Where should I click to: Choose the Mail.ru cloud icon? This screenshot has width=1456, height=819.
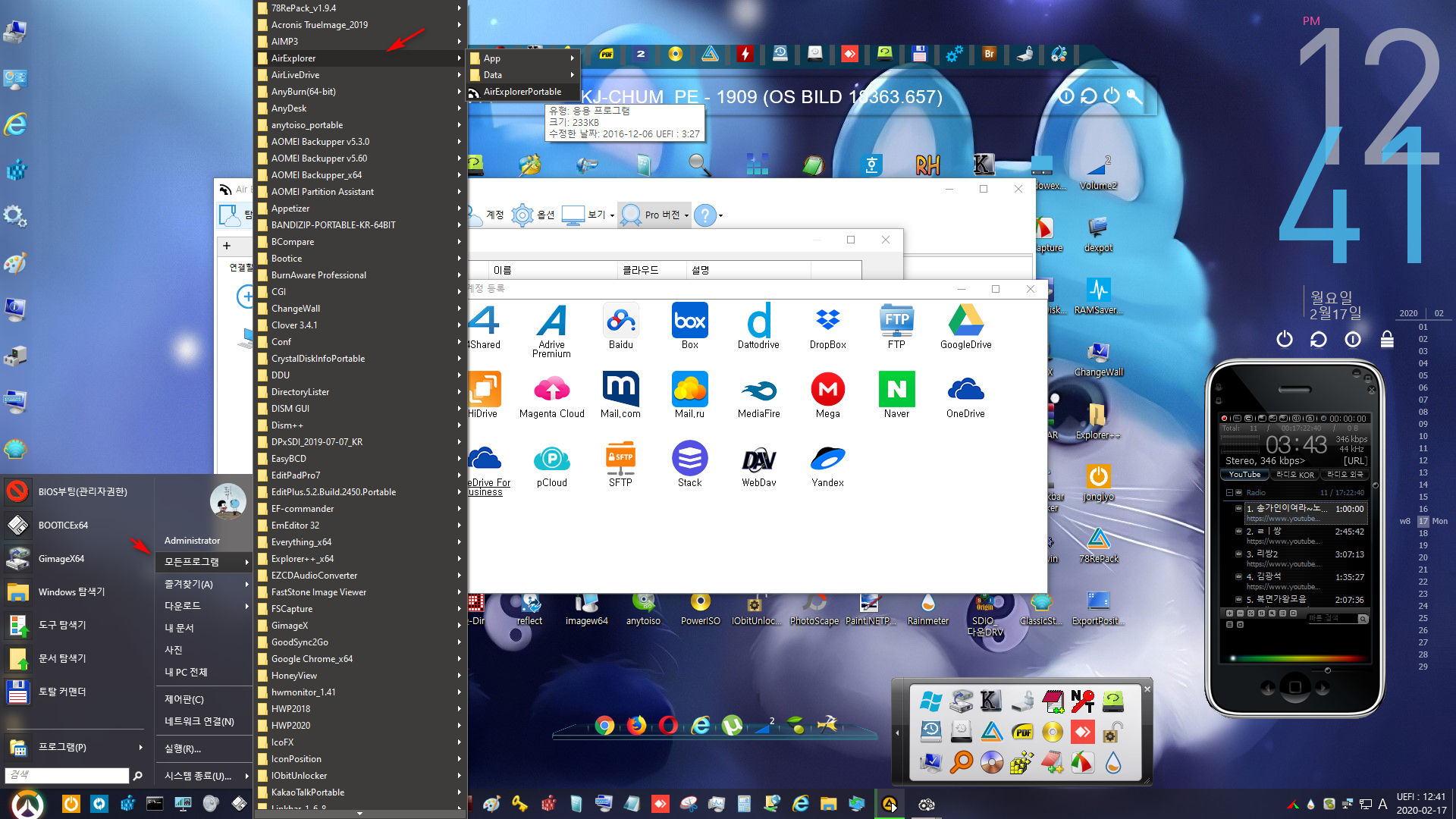click(x=689, y=395)
